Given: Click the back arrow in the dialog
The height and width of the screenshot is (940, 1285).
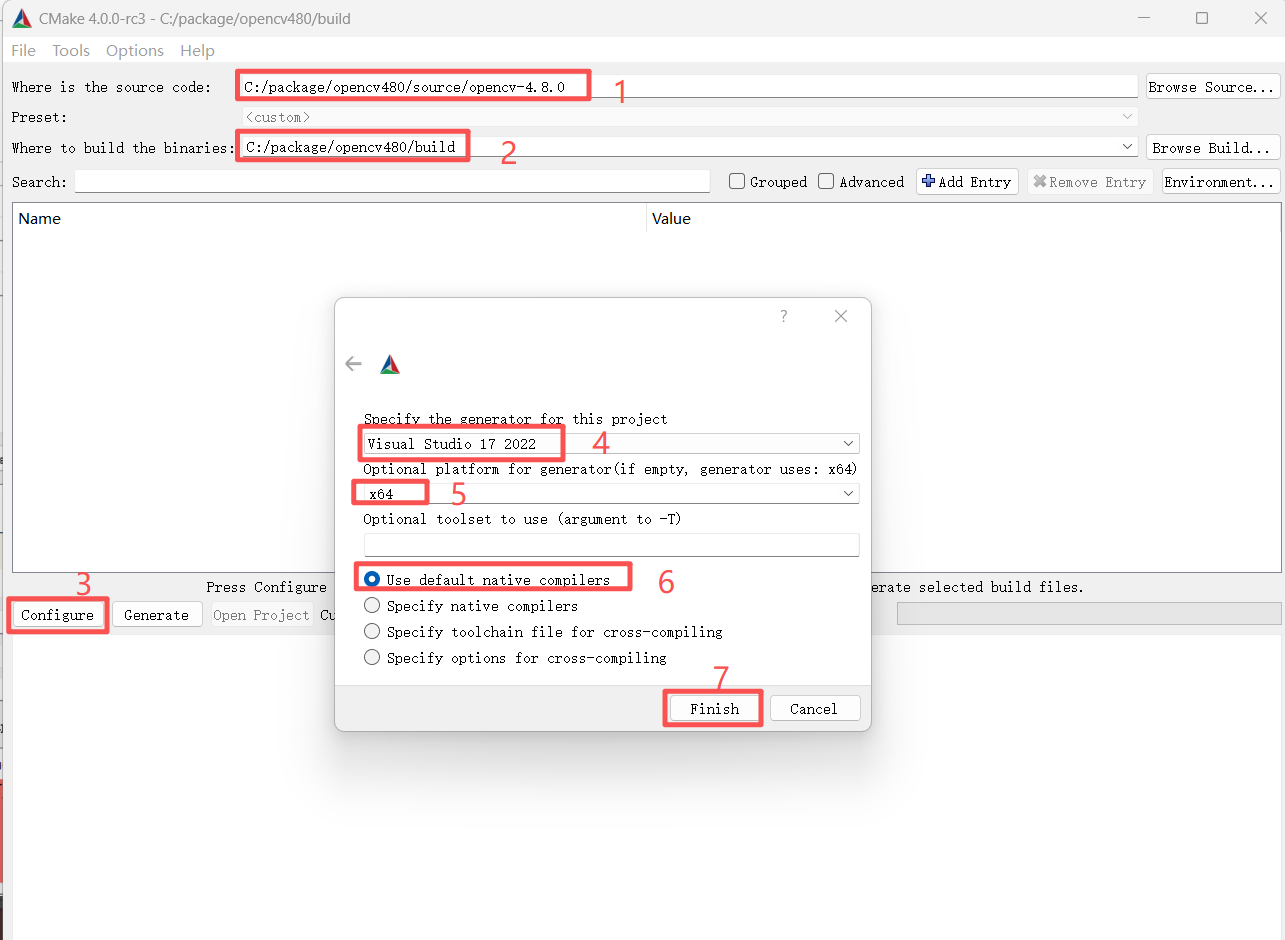Looking at the screenshot, I should tap(353, 364).
